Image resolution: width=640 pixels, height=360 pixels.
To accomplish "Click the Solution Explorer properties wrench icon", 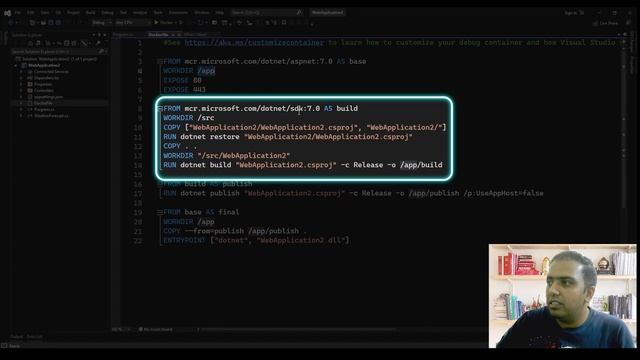I will (x=98, y=43).
